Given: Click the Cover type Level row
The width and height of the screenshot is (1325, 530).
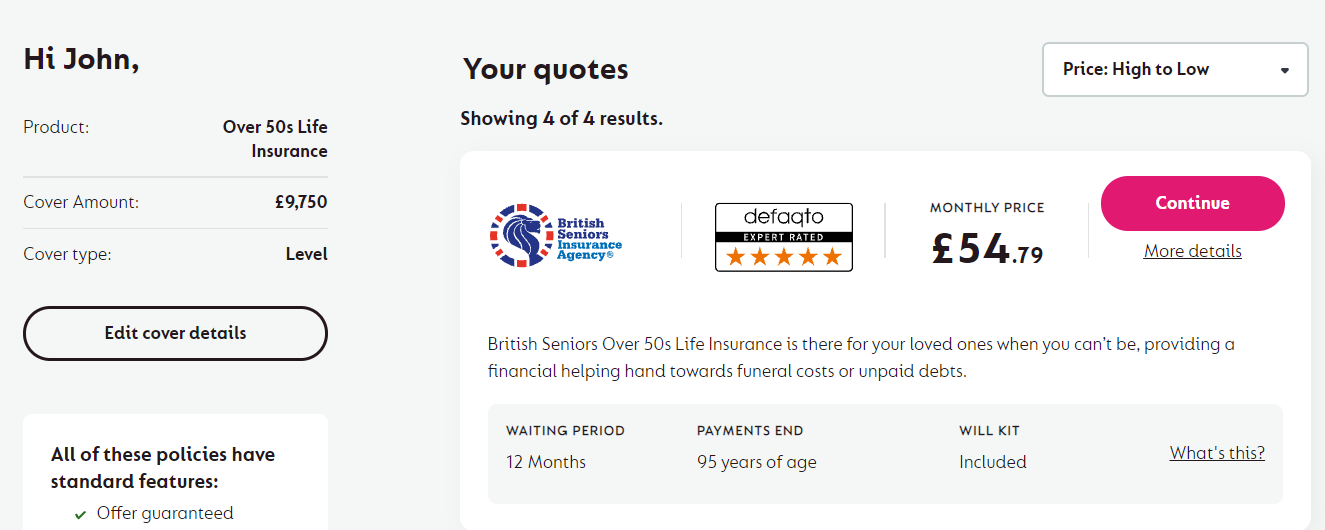Looking at the screenshot, I should 175,254.
